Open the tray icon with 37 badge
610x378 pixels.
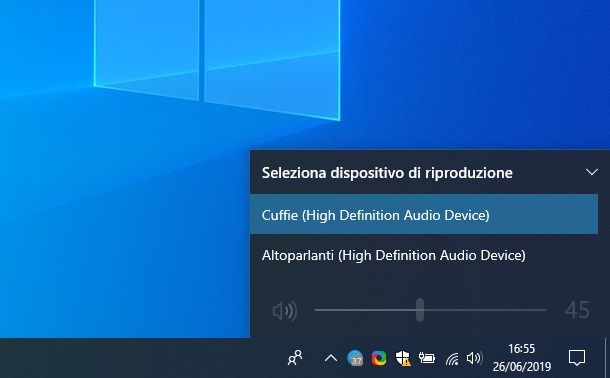coord(355,358)
